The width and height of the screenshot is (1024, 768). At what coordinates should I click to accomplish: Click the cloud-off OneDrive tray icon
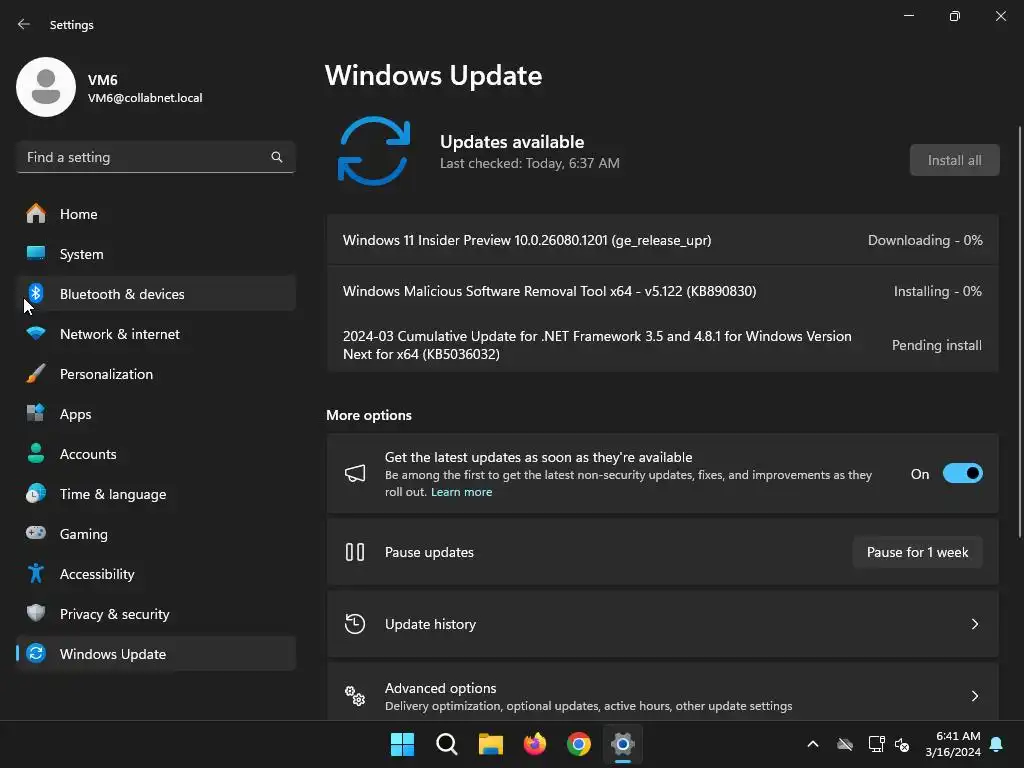[x=845, y=744]
